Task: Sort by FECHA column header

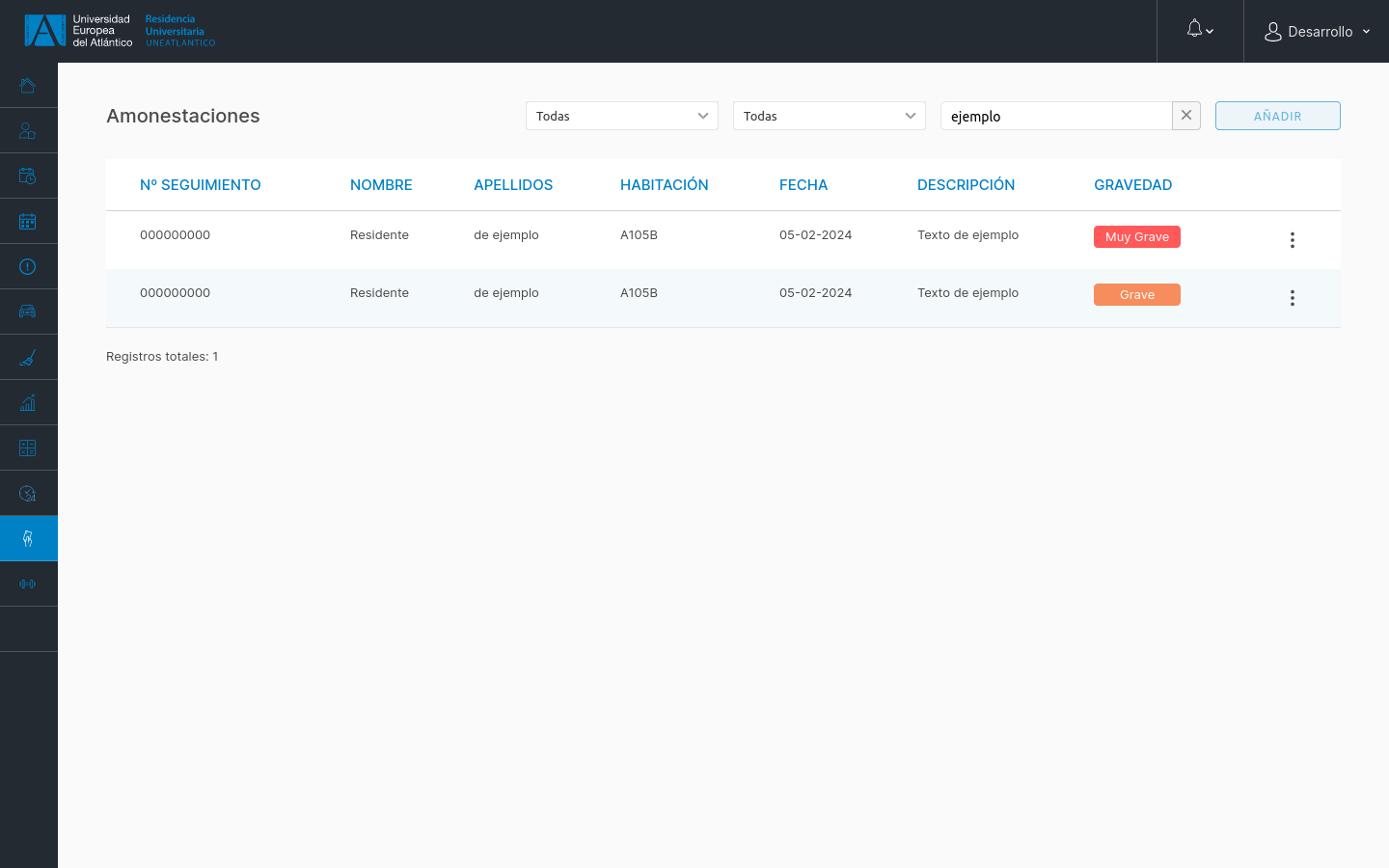Action: pos(803,185)
